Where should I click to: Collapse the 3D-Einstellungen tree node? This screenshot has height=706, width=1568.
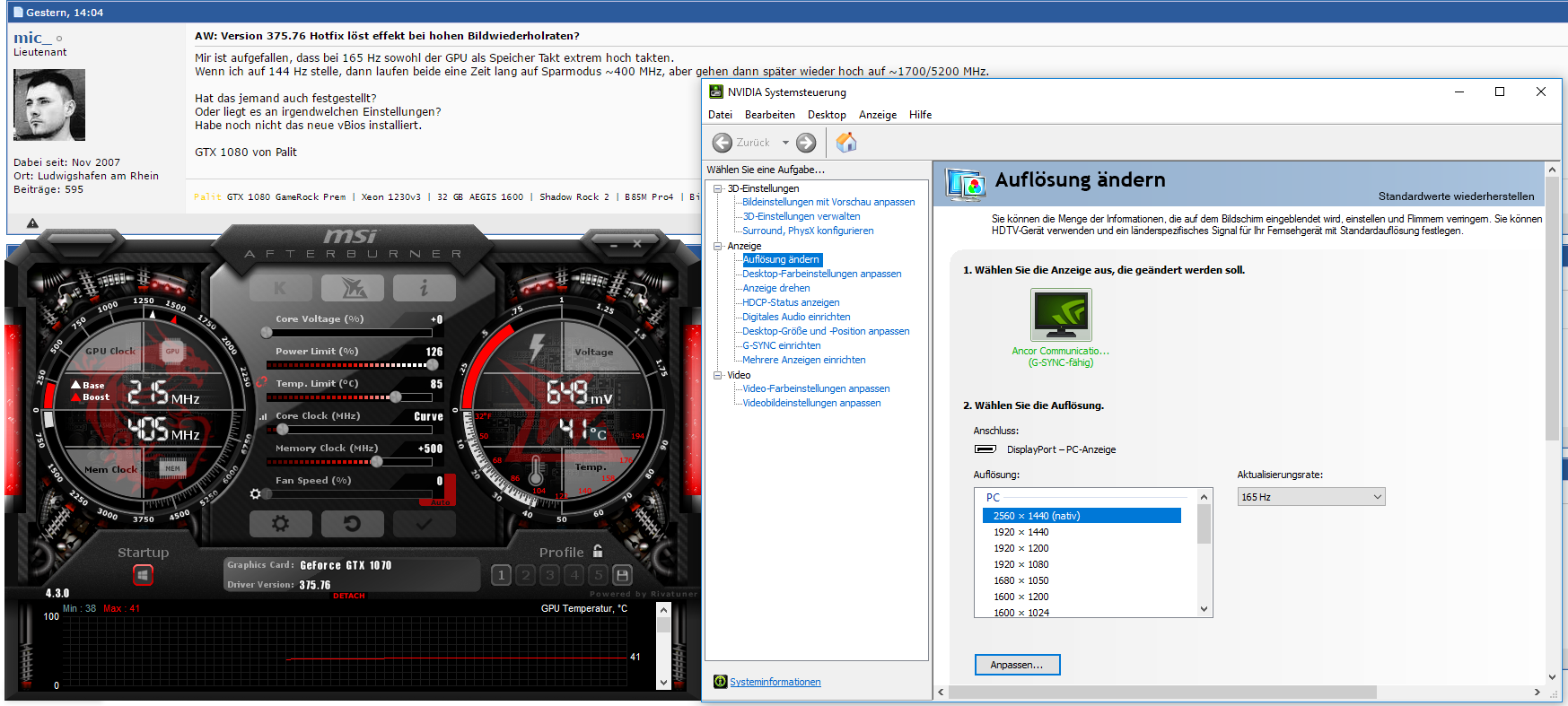(718, 188)
